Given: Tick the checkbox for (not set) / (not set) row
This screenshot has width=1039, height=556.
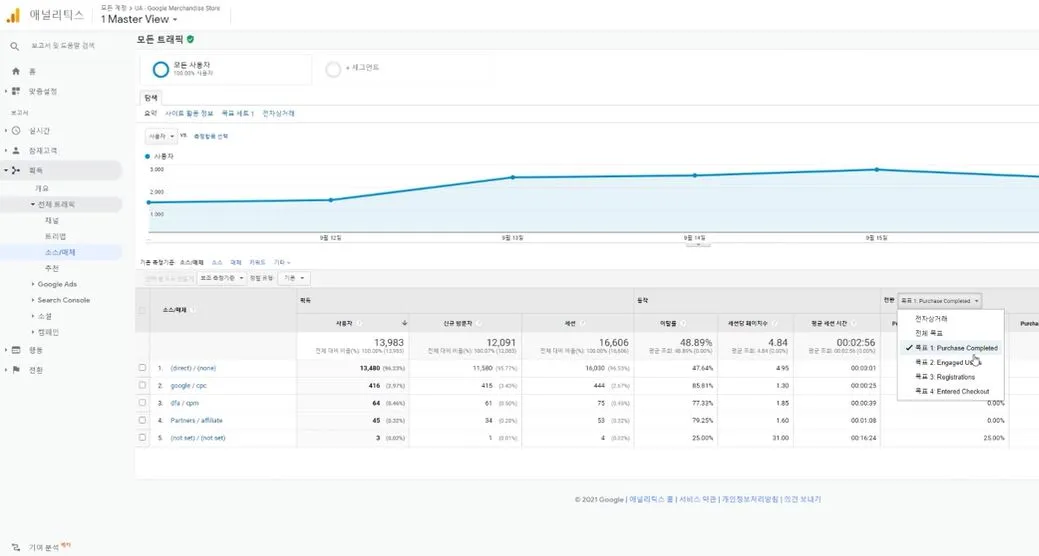Looking at the screenshot, I should click(x=142, y=437).
